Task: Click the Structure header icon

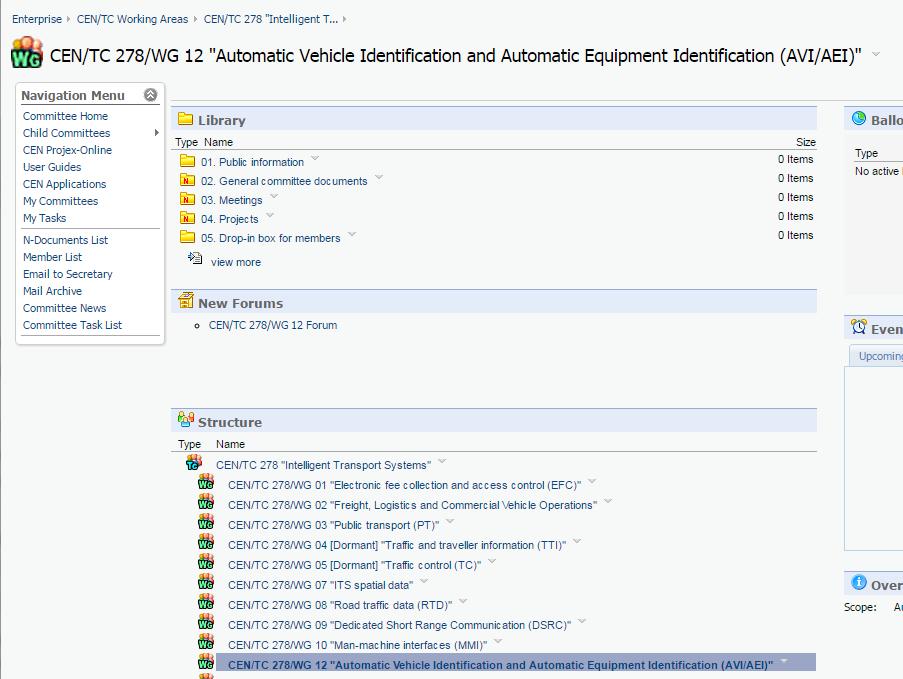Action: point(185,419)
